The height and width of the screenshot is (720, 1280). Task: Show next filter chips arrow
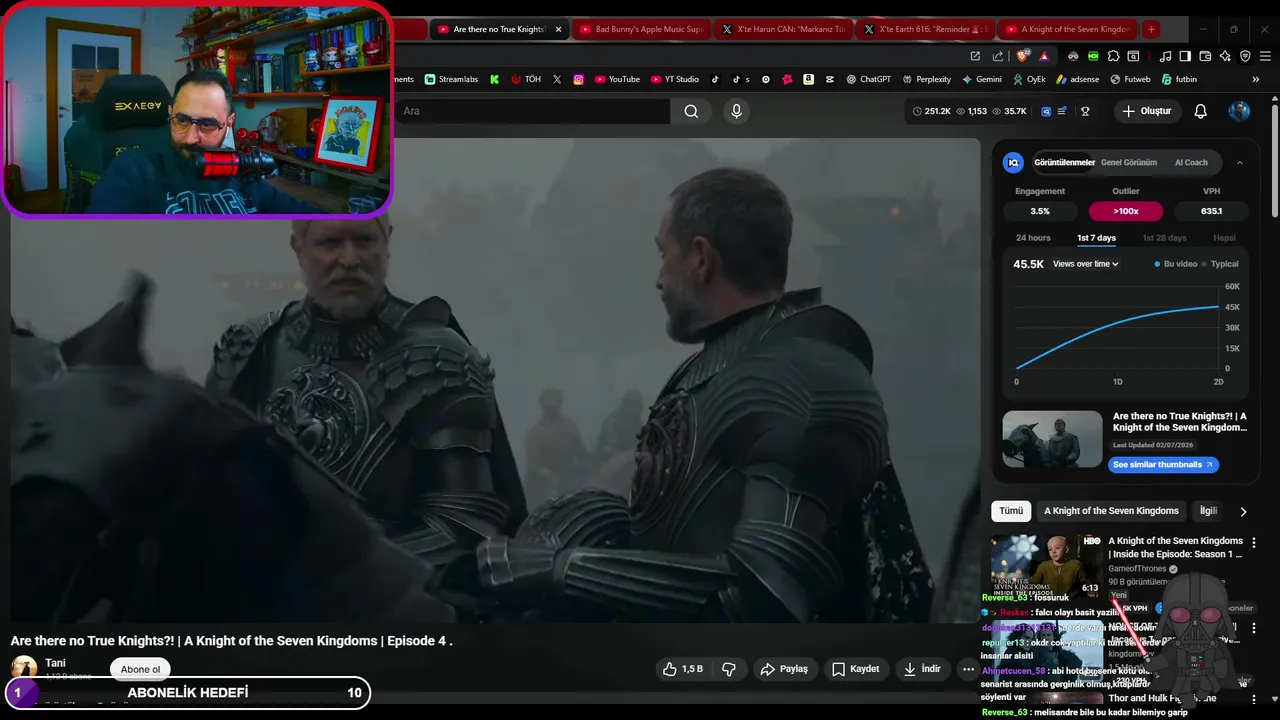1243,511
